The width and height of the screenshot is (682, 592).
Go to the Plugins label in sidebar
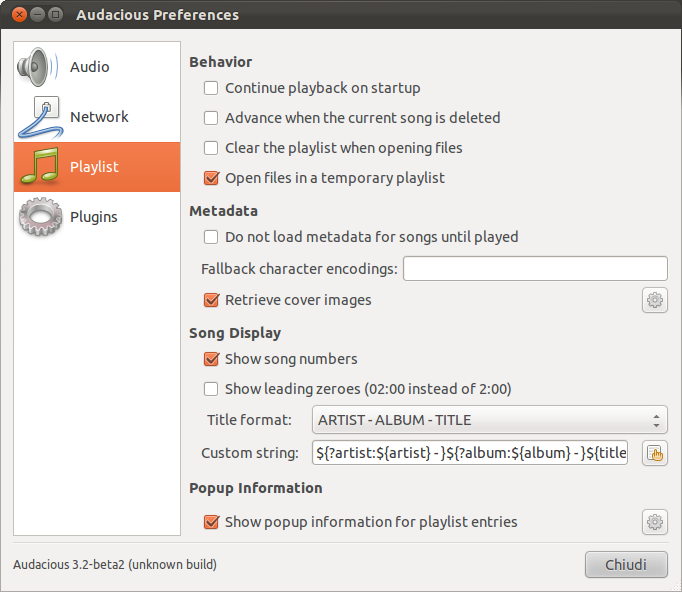tap(94, 217)
